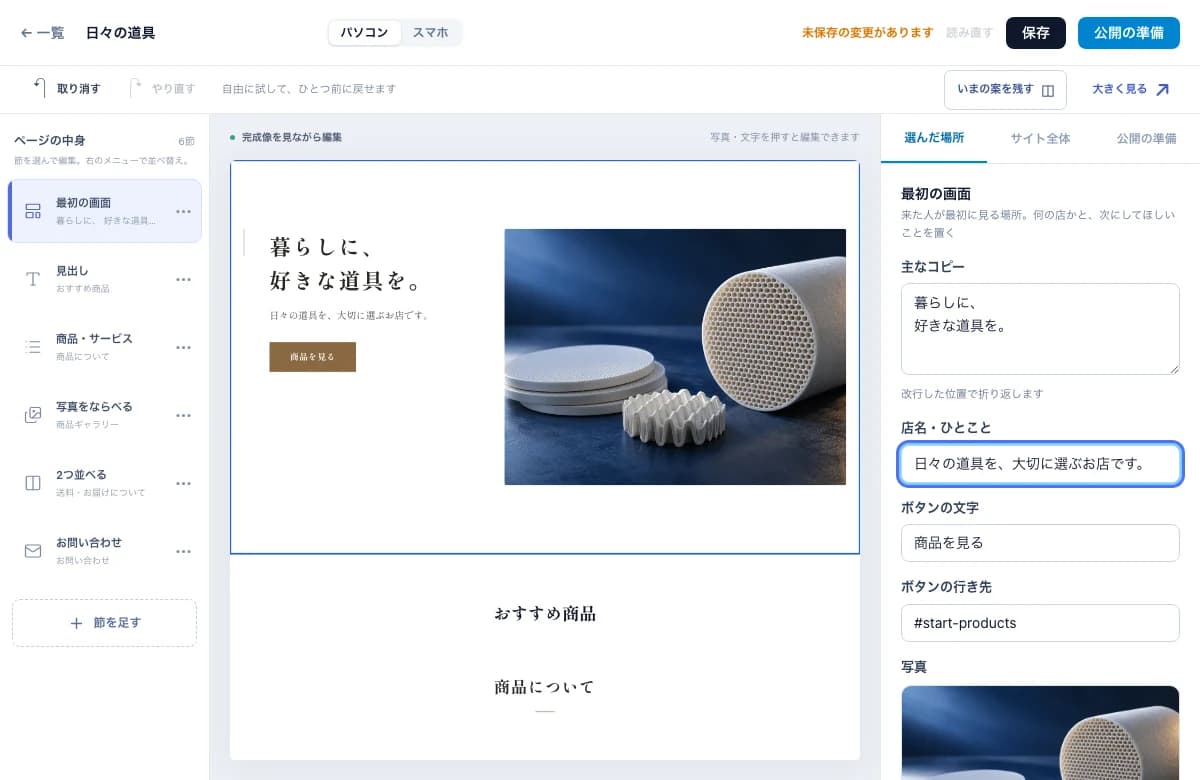Click the back arrow icon before 一覧
Viewport: 1200px width, 780px height.
click(26, 33)
